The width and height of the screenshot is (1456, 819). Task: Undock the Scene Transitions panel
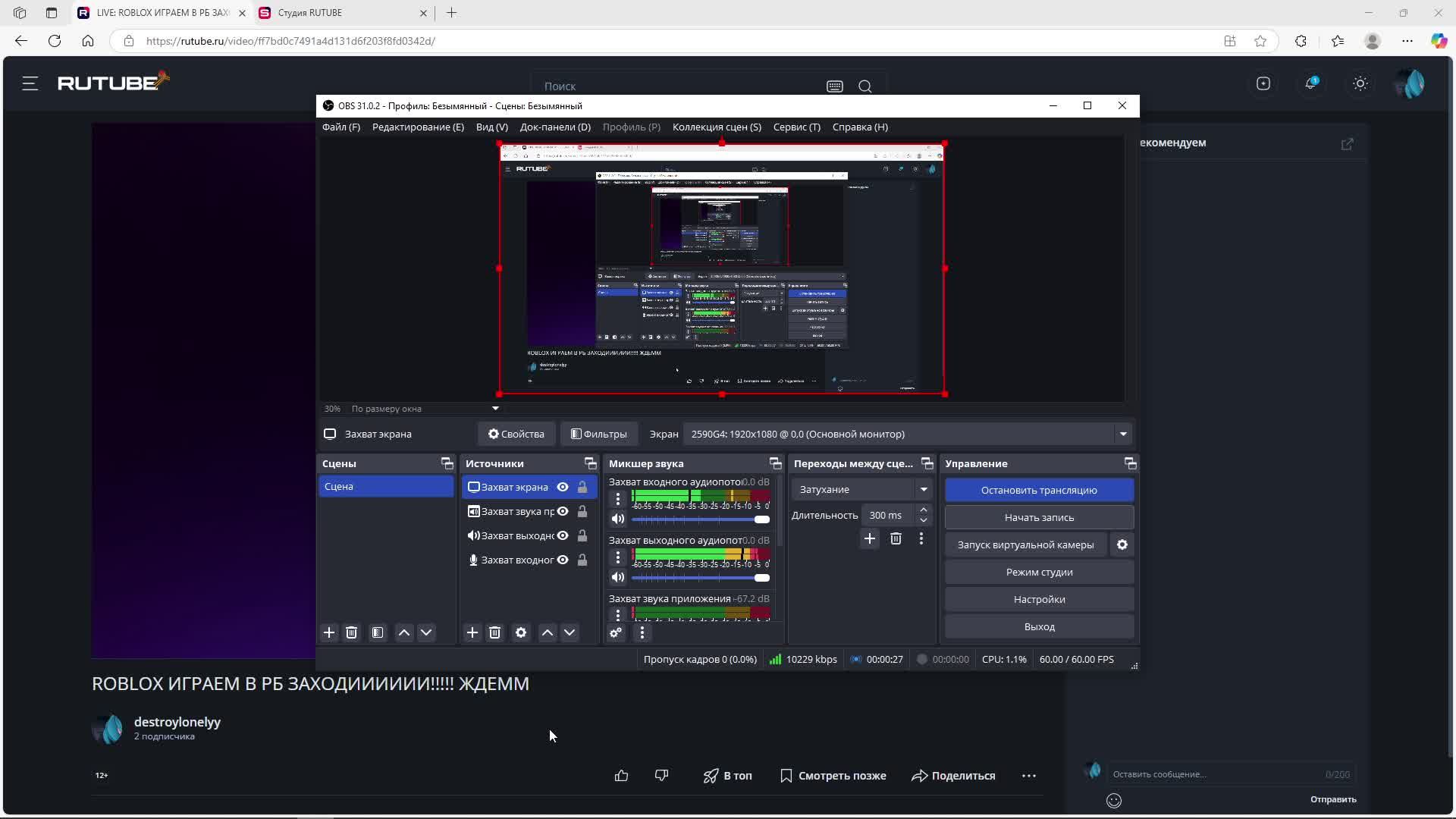pos(927,463)
